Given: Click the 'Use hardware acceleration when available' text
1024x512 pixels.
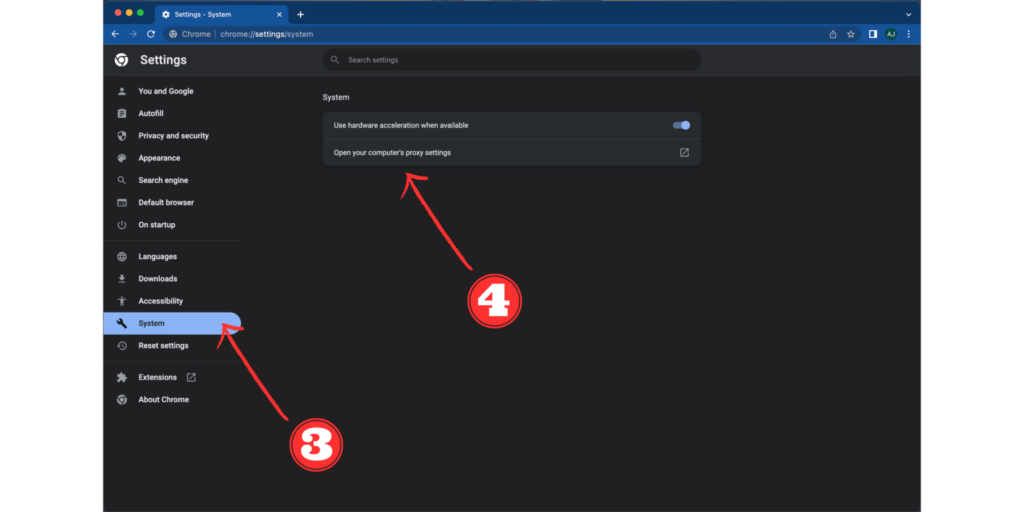Looking at the screenshot, I should 401,125.
